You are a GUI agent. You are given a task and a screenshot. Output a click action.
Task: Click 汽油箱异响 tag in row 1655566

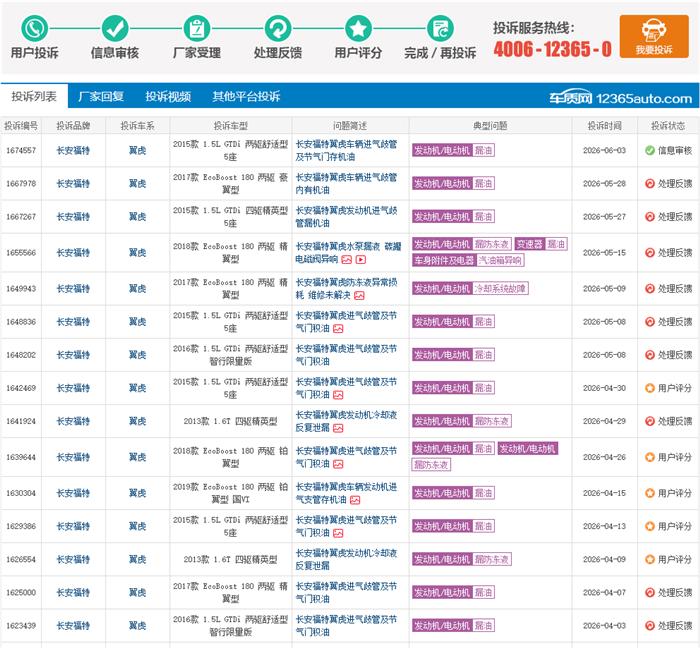[x=500, y=260]
